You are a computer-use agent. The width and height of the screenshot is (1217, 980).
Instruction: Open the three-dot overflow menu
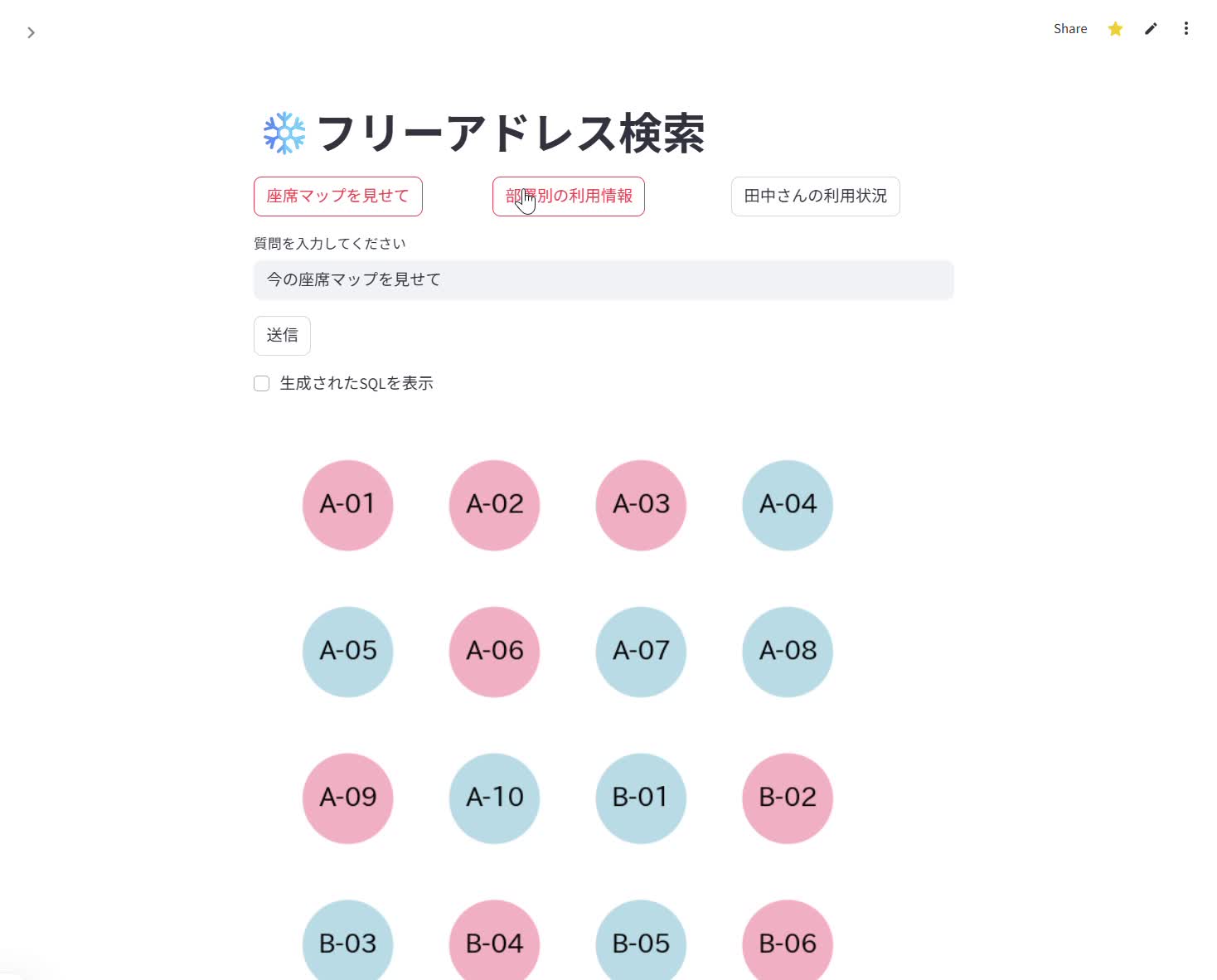click(1186, 29)
